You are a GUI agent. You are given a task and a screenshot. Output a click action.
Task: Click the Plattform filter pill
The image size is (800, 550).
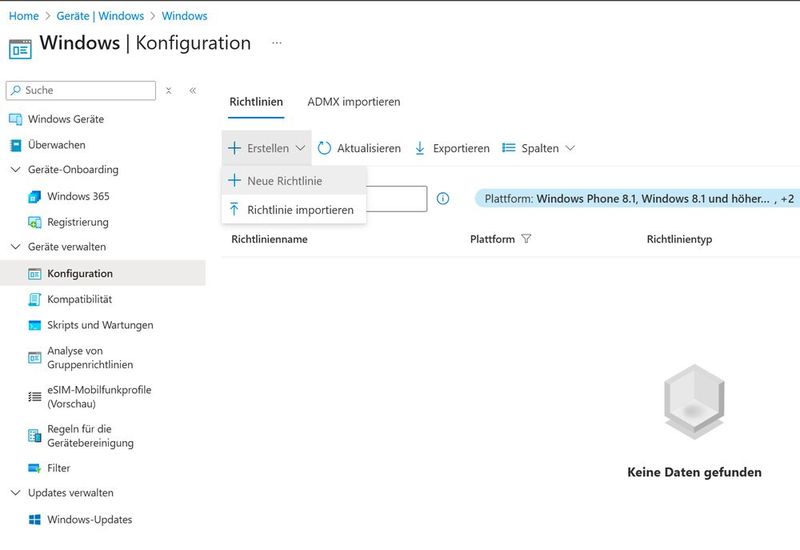point(638,198)
